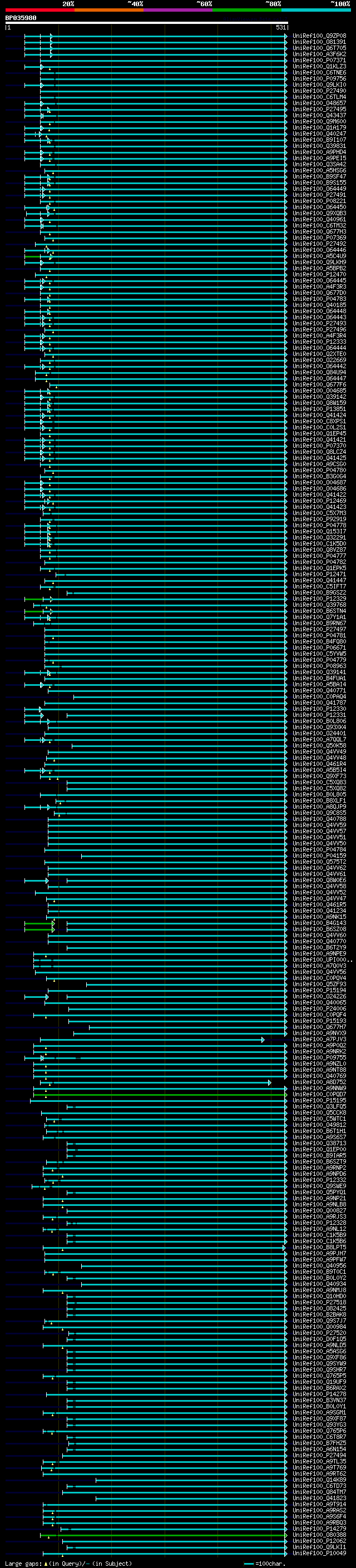
Task: Click the UniRef100_Q40247 label
Action: 319,134
